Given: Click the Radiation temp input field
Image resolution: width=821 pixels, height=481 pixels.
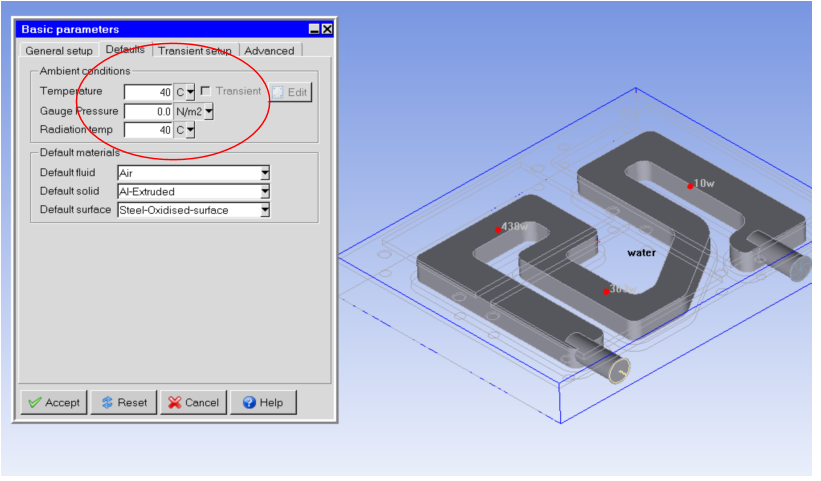Looking at the screenshot, I should pyautogui.click(x=148, y=130).
